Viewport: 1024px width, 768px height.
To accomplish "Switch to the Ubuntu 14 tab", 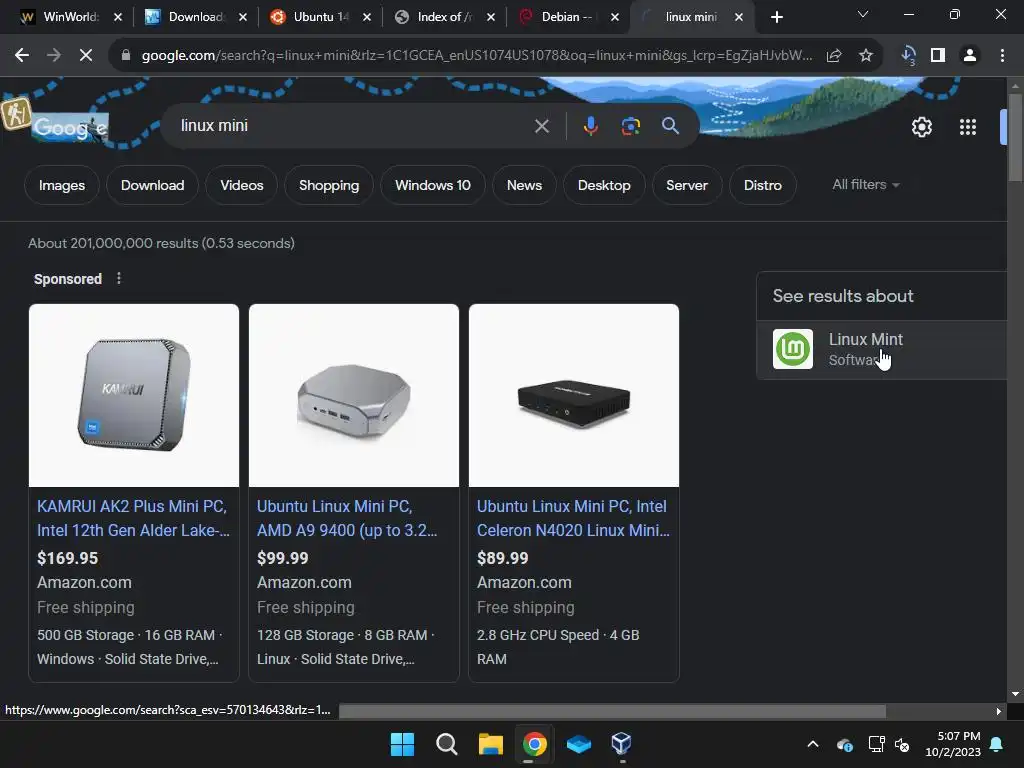I will point(320,17).
